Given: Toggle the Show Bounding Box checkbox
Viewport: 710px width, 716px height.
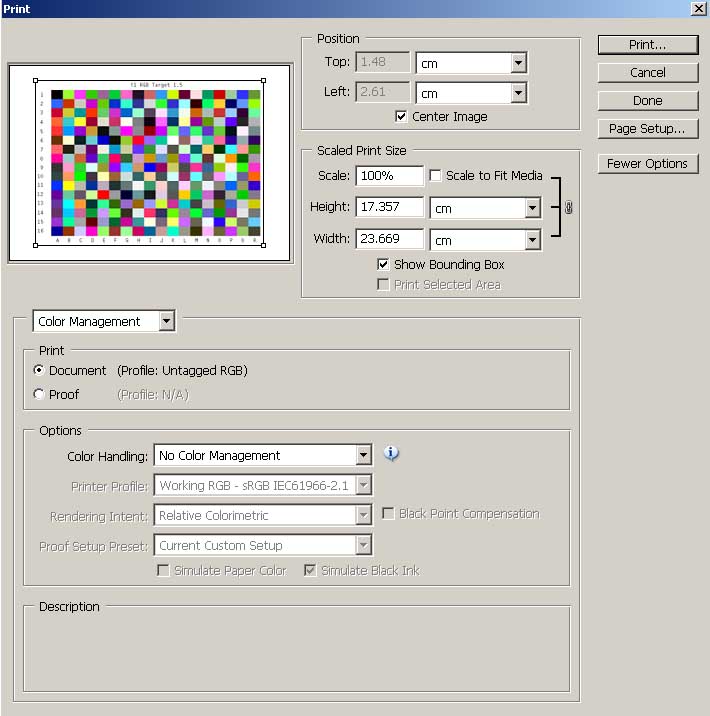Looking at the screenshot, I should click(383, 264).
